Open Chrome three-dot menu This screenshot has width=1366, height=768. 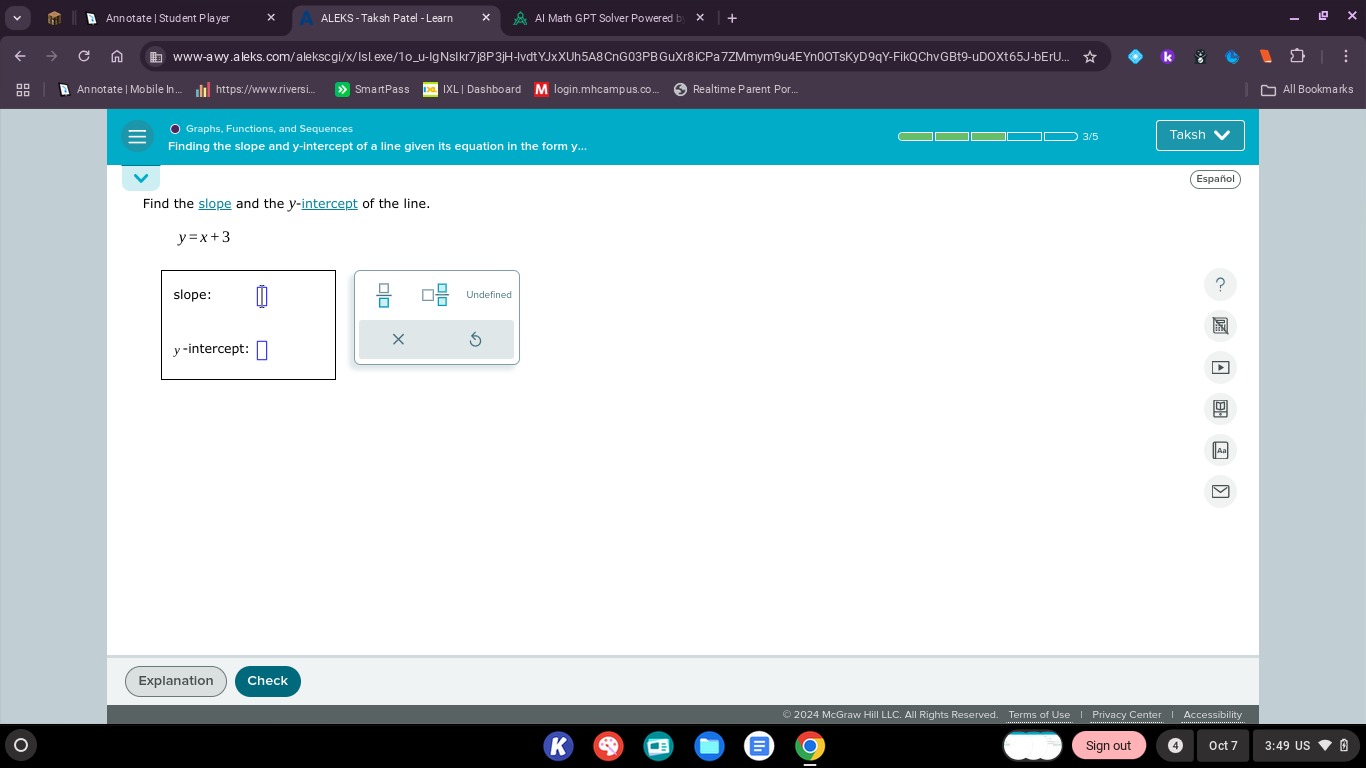point(1346,57)
